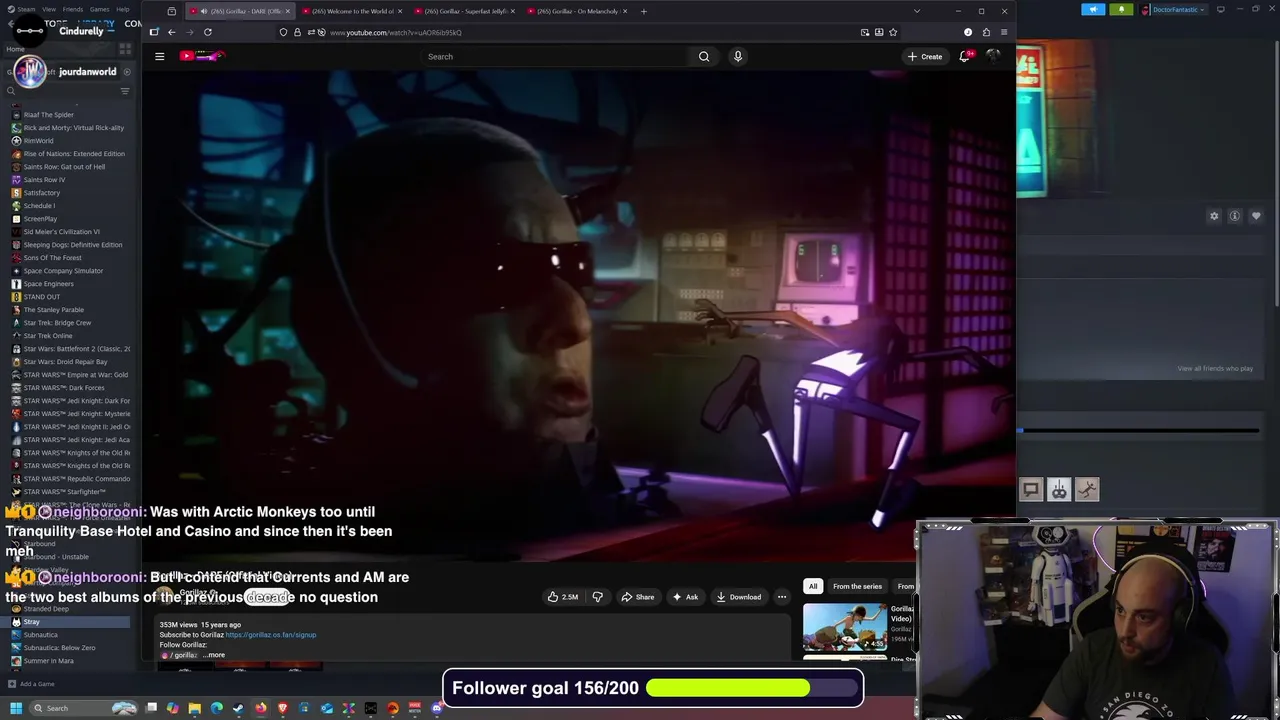Open Discord from the taskbar

tap(436, 708)
